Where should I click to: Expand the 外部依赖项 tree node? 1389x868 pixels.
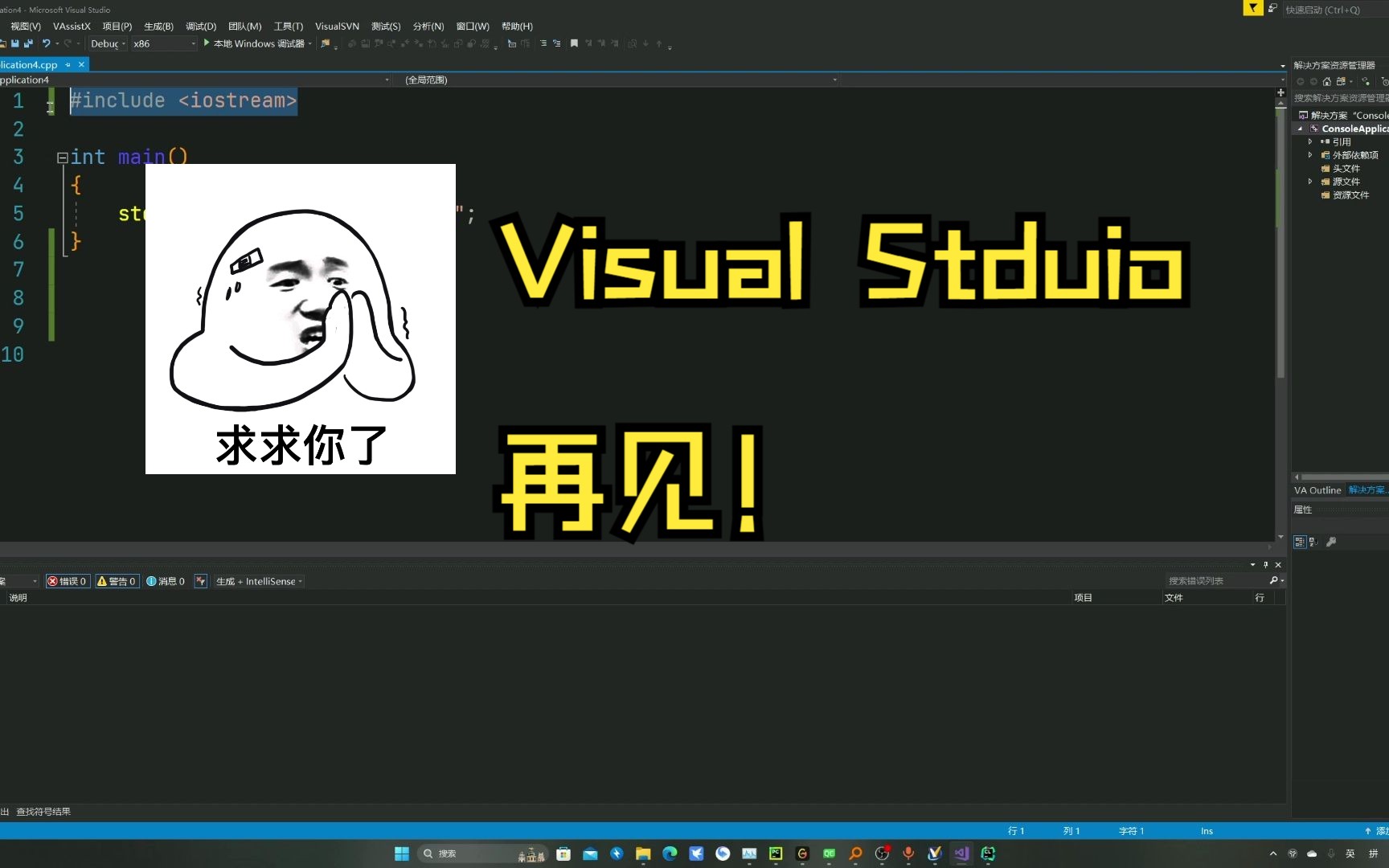point(1310,155)
